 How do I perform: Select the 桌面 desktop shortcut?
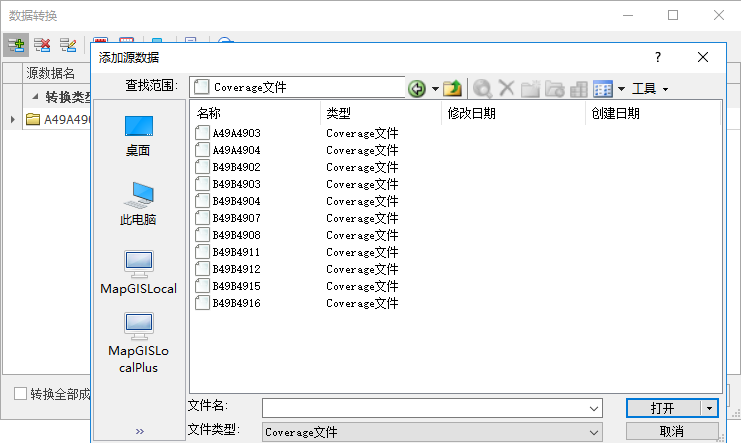[x=138, y=135]
